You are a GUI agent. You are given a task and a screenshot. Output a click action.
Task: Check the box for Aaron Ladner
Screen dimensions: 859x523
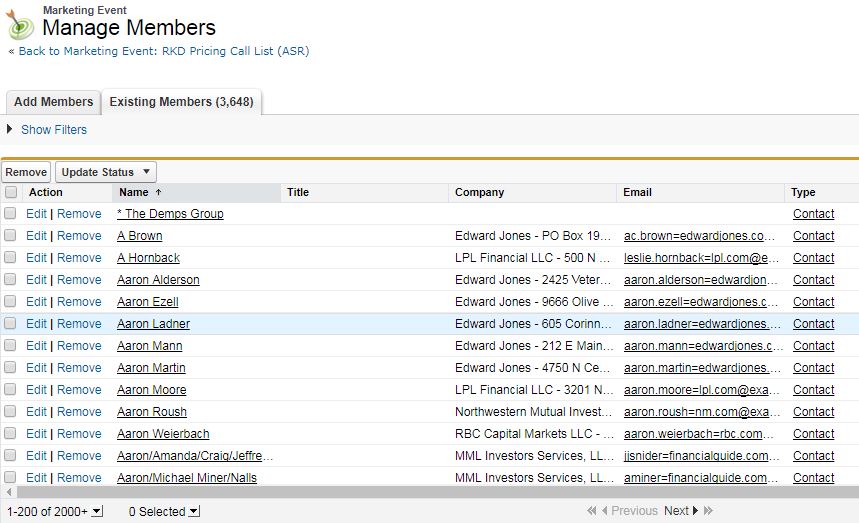click(x=11, y=324)
